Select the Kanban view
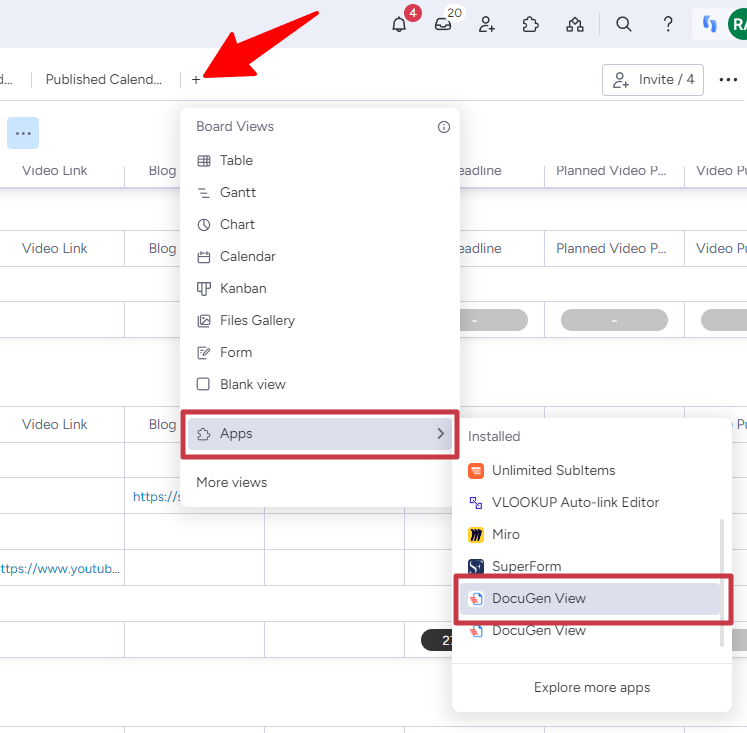747x733 pixels. click(319, 288)
